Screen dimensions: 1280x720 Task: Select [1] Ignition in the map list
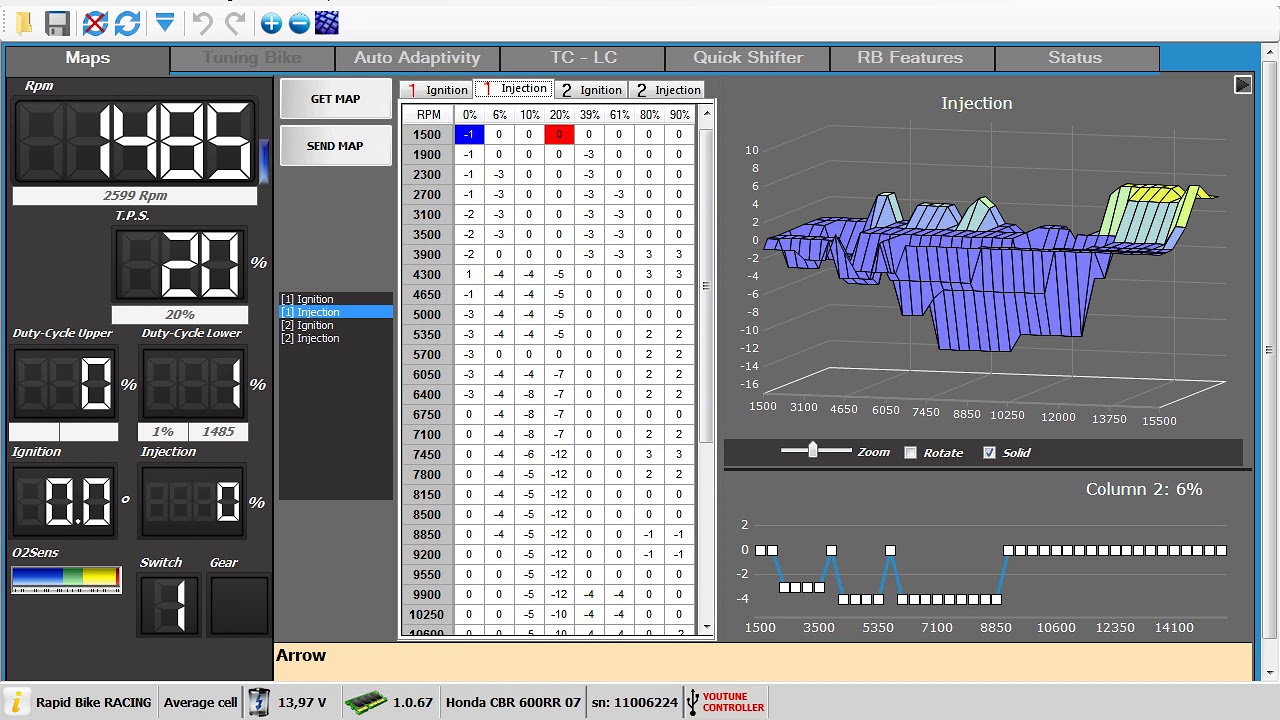click(x=335, y=299)
